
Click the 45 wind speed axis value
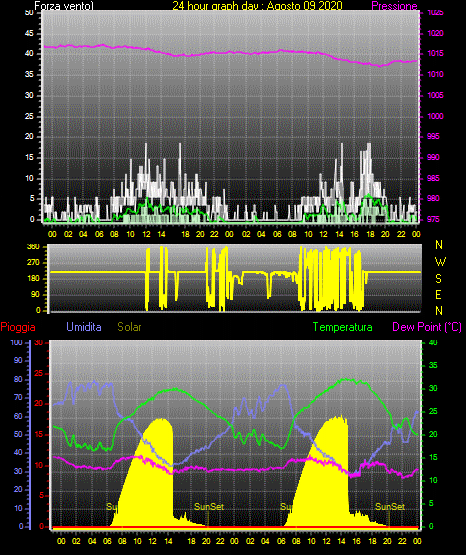pos(29,34)
